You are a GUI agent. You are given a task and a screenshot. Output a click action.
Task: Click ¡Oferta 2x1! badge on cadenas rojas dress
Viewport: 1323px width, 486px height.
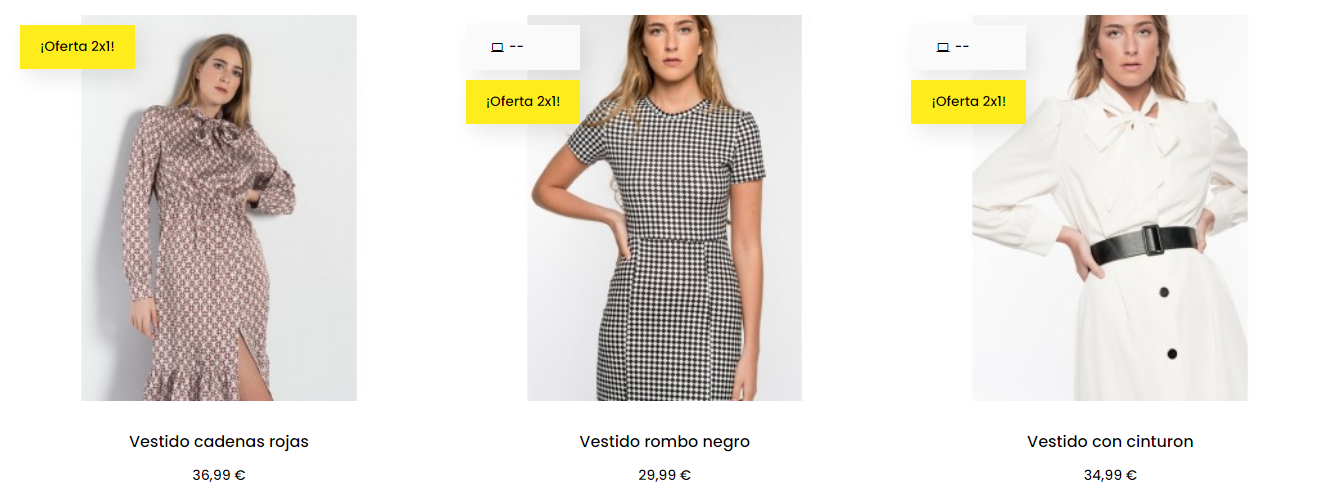pyautogui.click(x=77, y=47)
